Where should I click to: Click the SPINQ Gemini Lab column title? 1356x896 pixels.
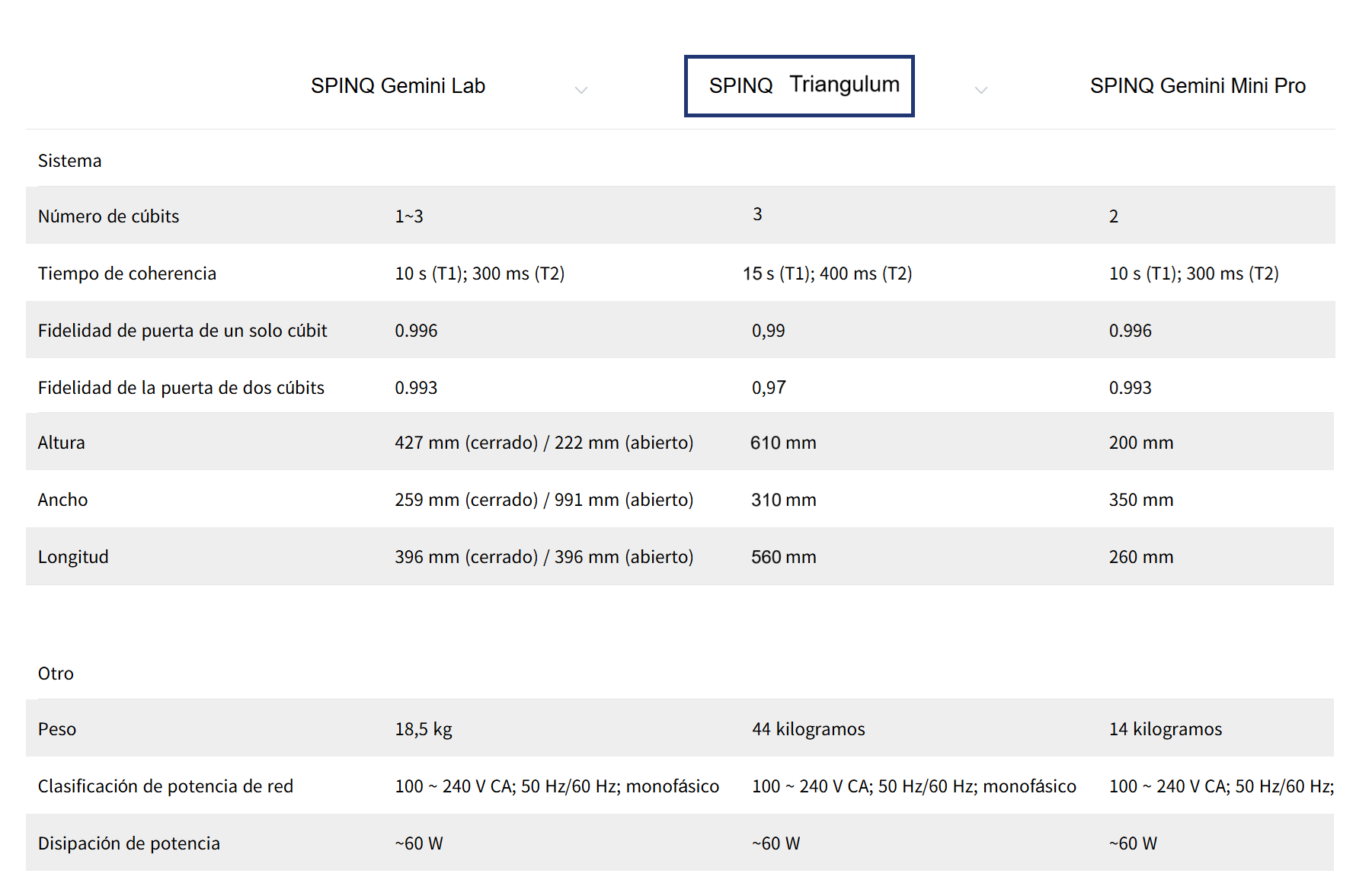[x=398, y=86]
